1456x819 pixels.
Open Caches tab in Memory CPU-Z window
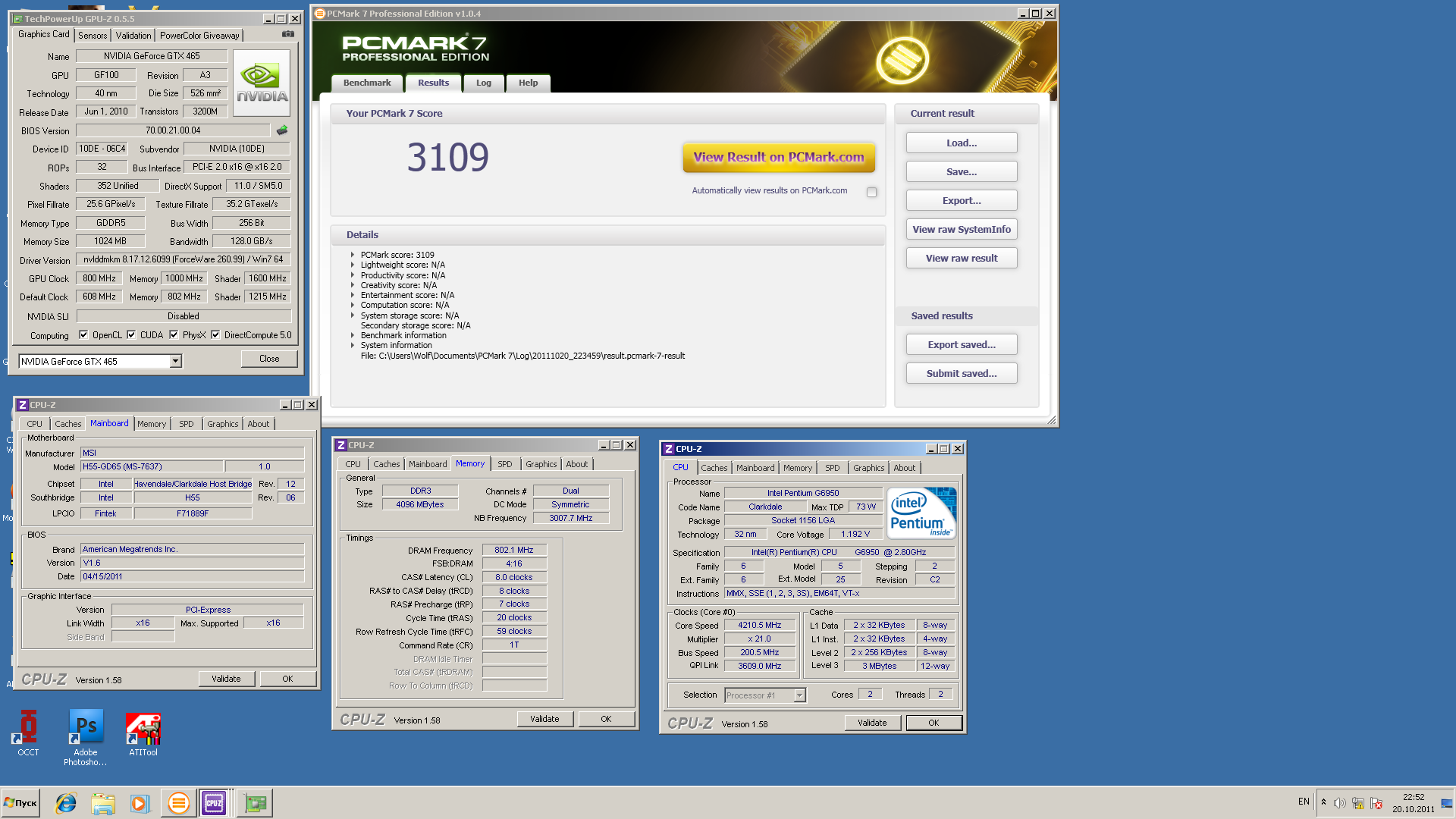point(387,464)
